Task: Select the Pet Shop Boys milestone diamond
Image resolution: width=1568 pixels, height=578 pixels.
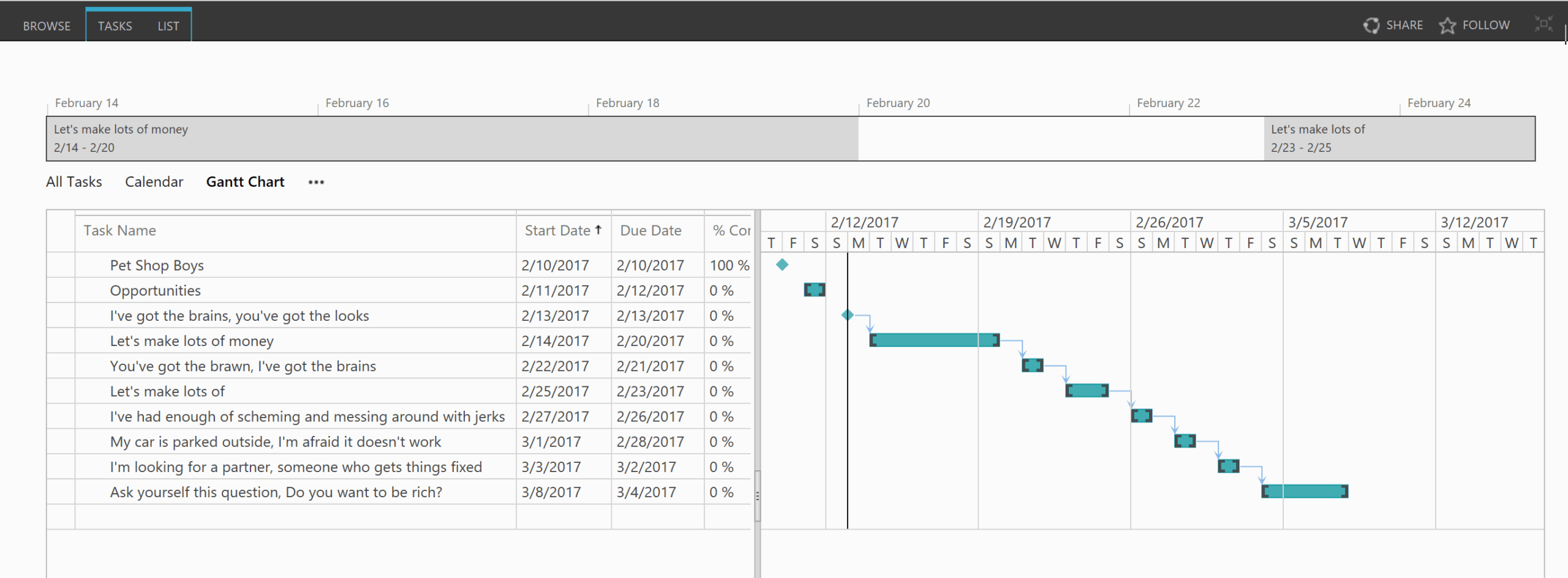Action: 783,265
